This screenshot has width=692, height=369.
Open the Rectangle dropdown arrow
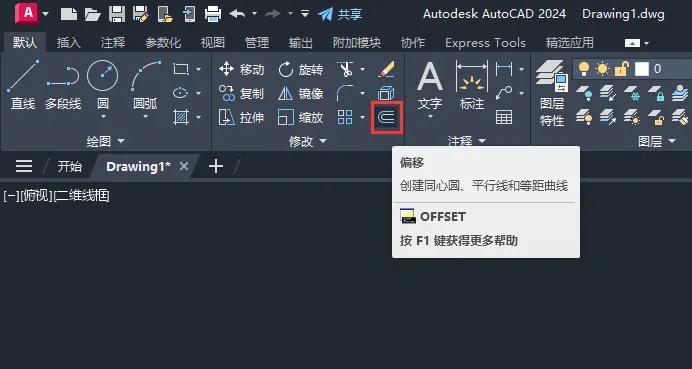pos(198,69)
